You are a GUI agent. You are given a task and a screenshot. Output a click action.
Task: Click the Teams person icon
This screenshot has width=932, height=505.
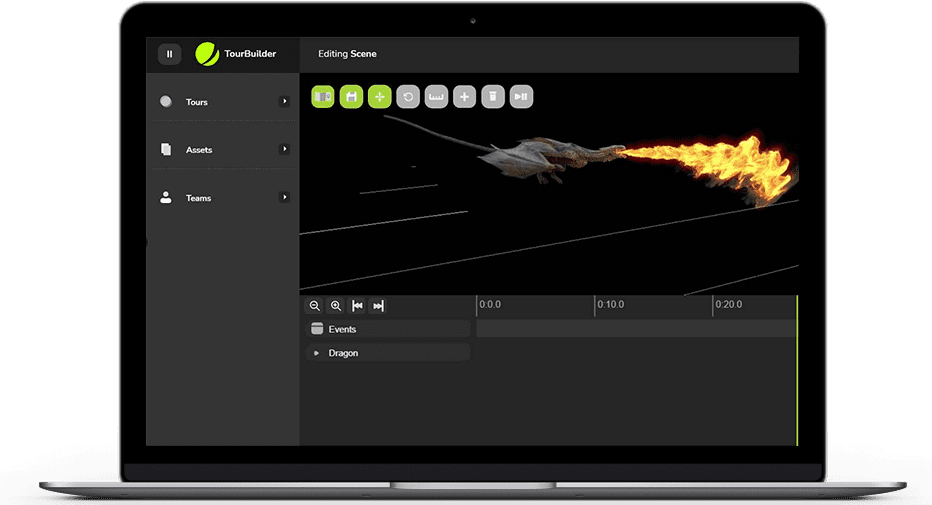click(x=166, y=197)
